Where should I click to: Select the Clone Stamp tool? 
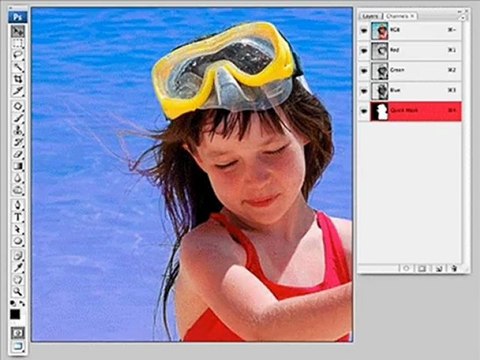click(18, 130)
